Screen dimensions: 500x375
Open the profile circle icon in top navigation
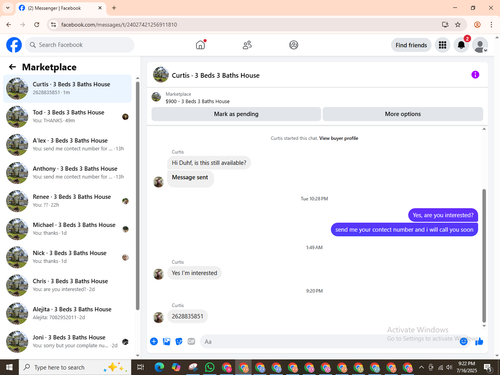pyautogui.click(x=294, y=45)
